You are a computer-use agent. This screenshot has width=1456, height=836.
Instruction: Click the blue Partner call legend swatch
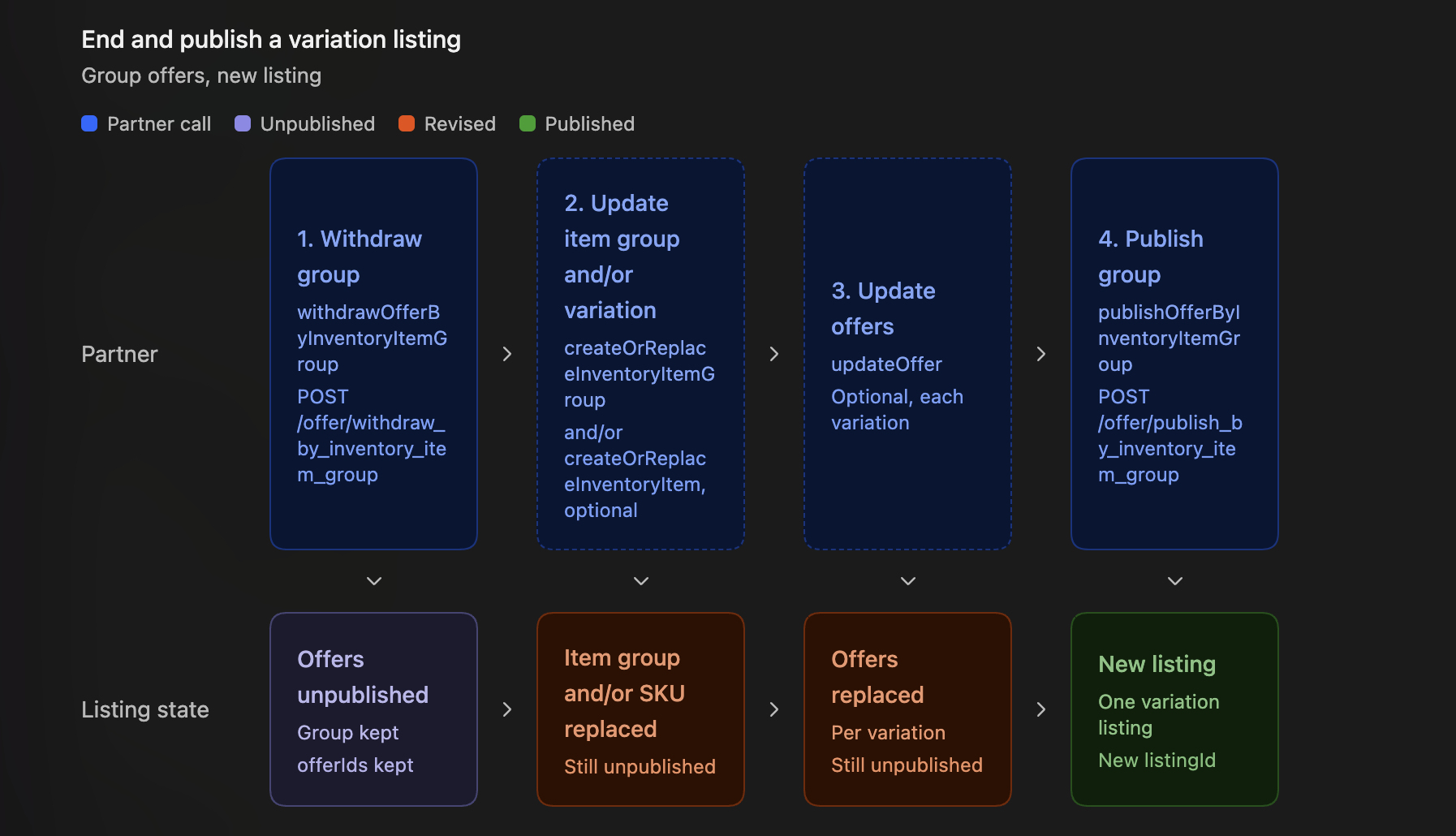click(x=89, y=123)
